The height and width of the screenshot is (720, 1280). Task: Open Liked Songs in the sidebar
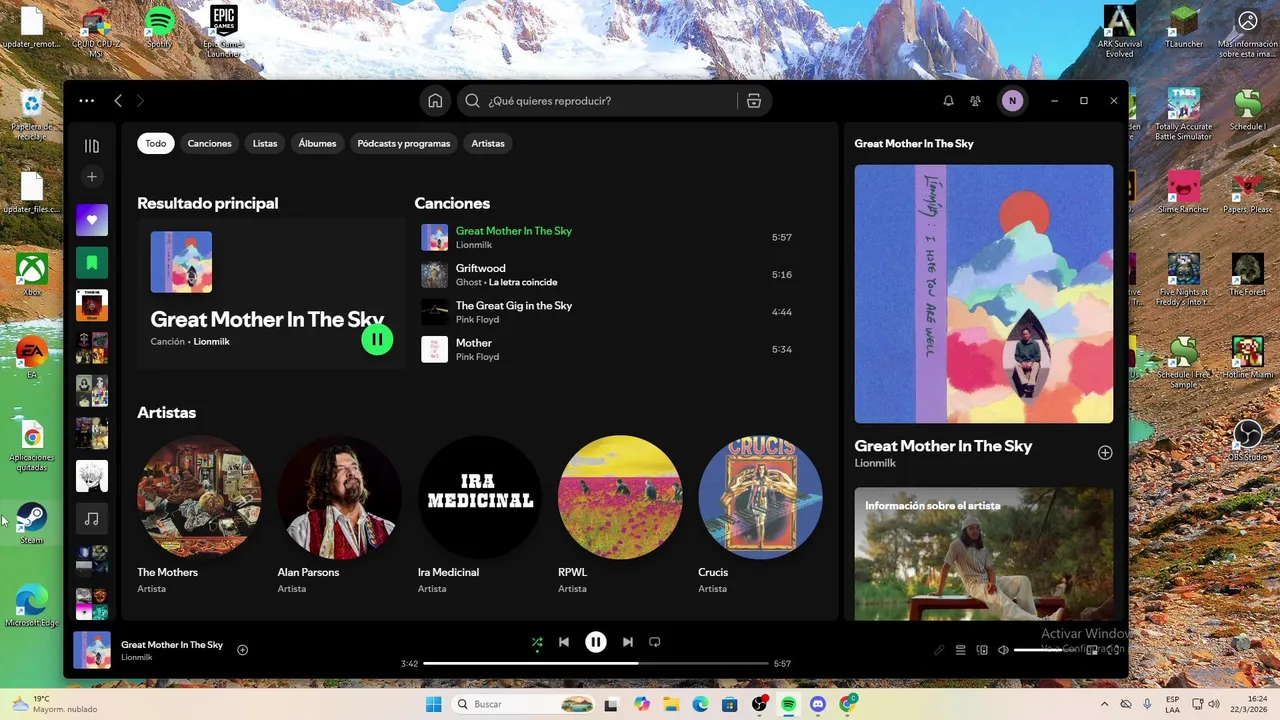pos(92,220)
